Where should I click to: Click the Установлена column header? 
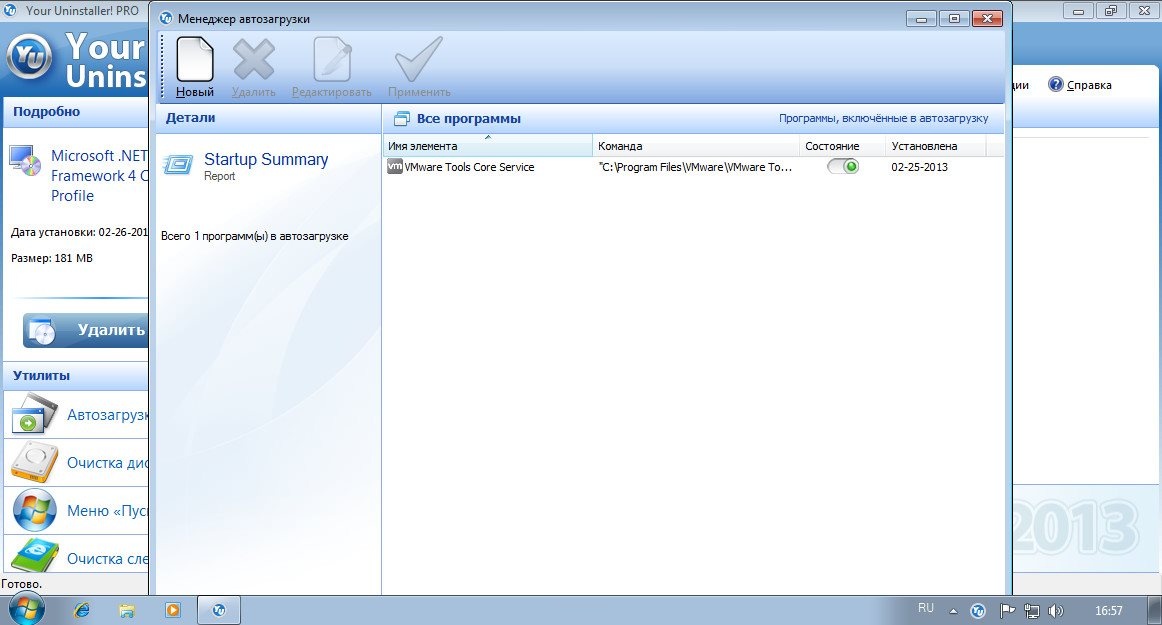click(x=936, y=146)
